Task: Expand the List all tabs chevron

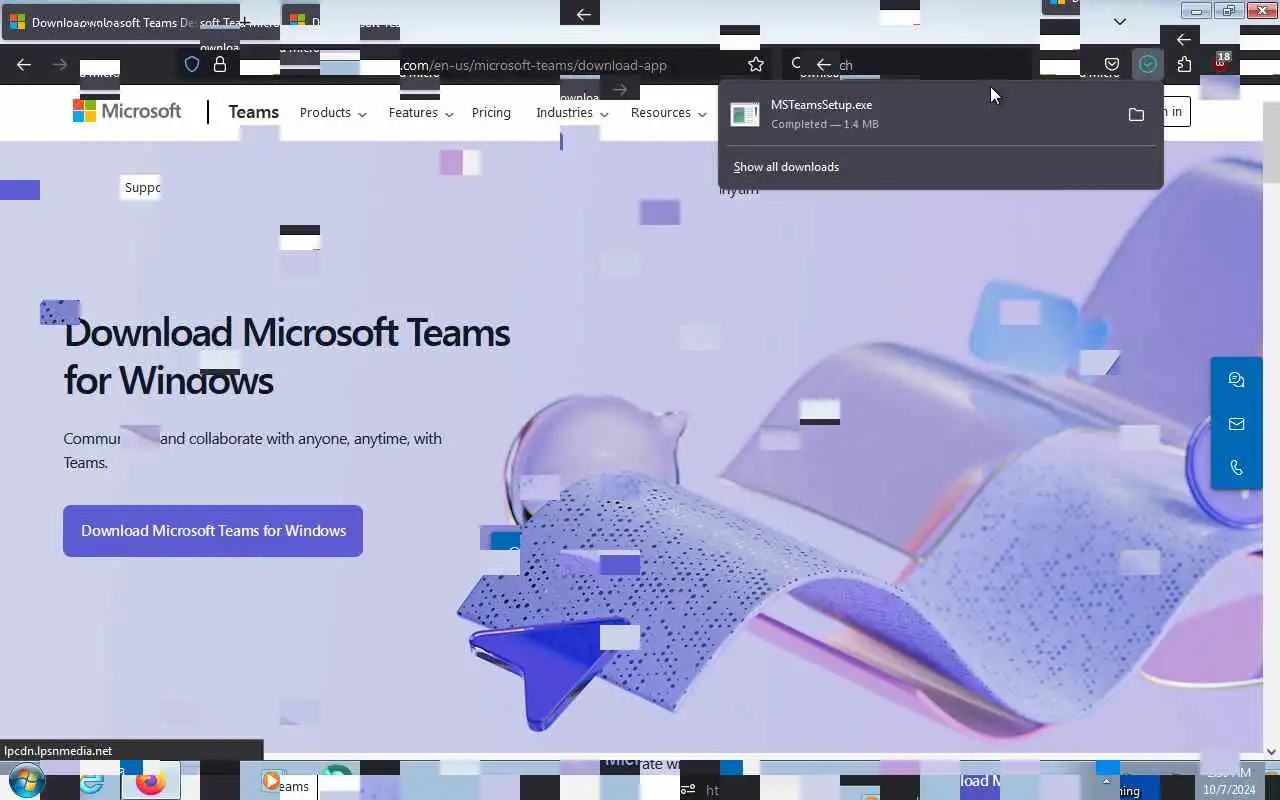Action: pos(1120,22)
